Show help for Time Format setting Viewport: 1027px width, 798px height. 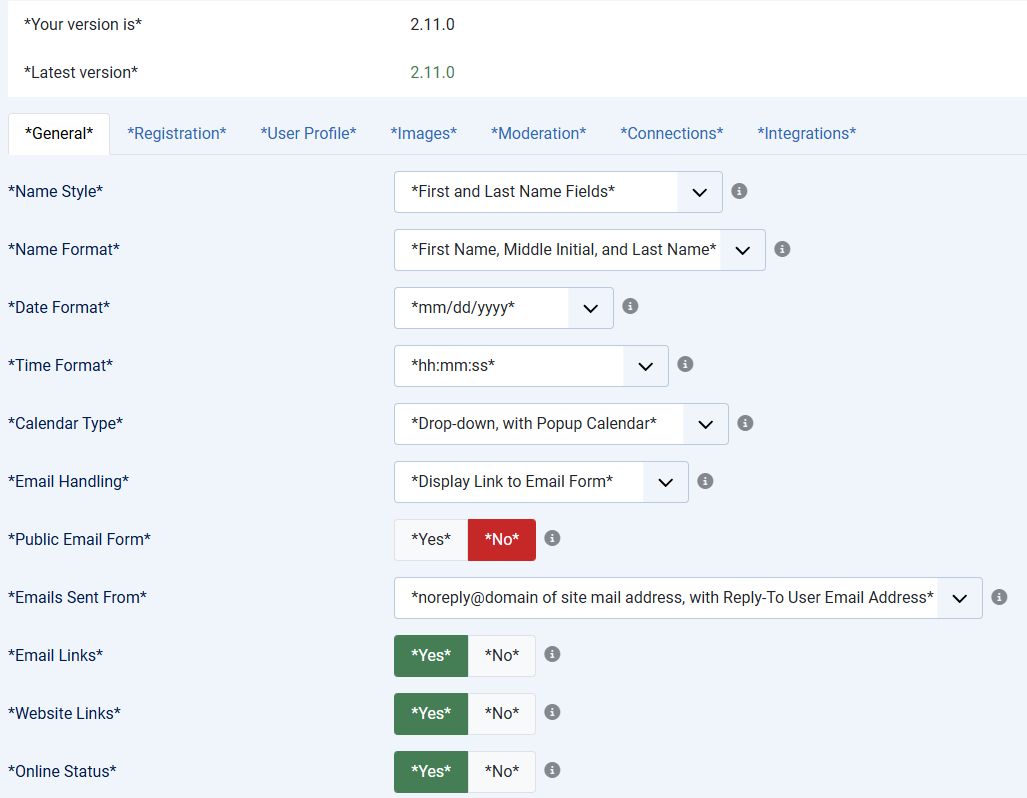[685, 365]
